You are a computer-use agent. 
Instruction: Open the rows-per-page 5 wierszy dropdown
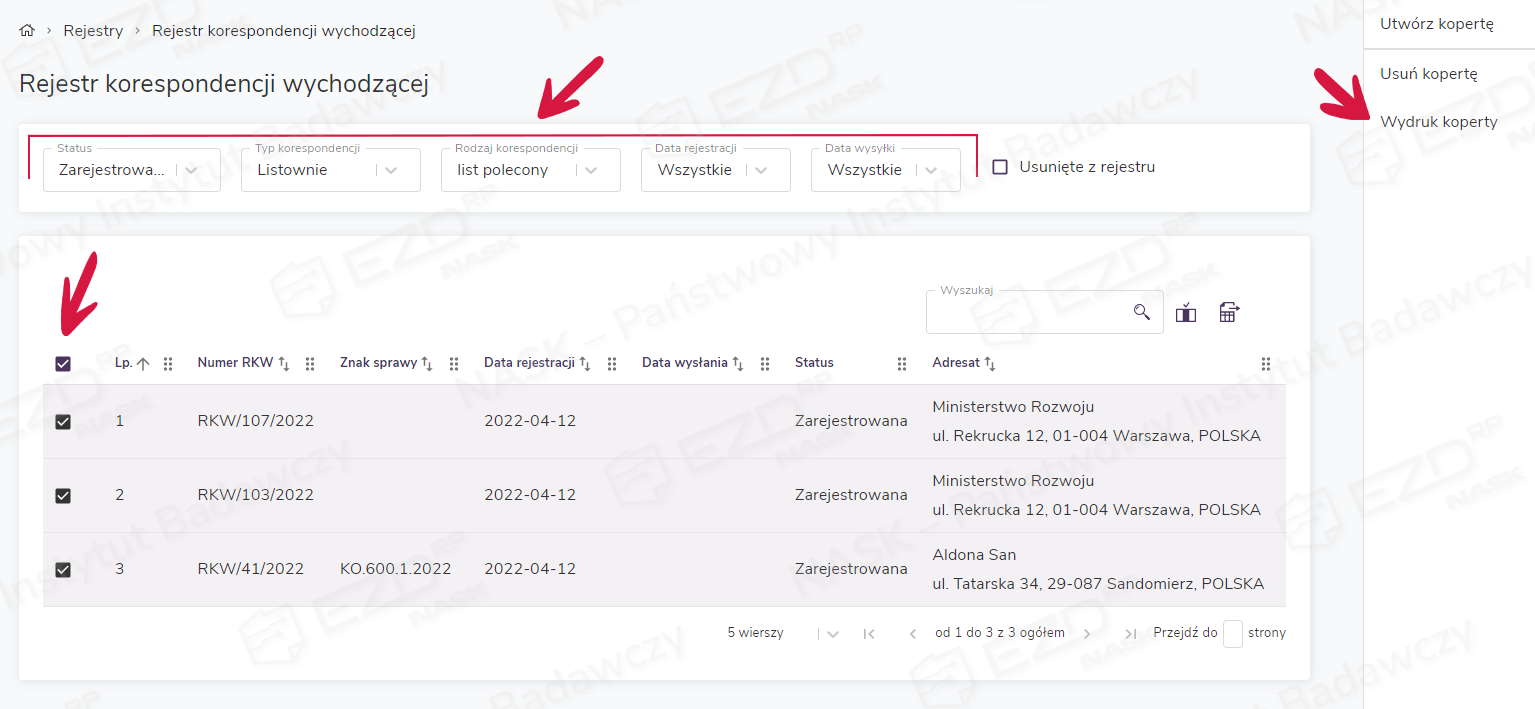point(831,633)
